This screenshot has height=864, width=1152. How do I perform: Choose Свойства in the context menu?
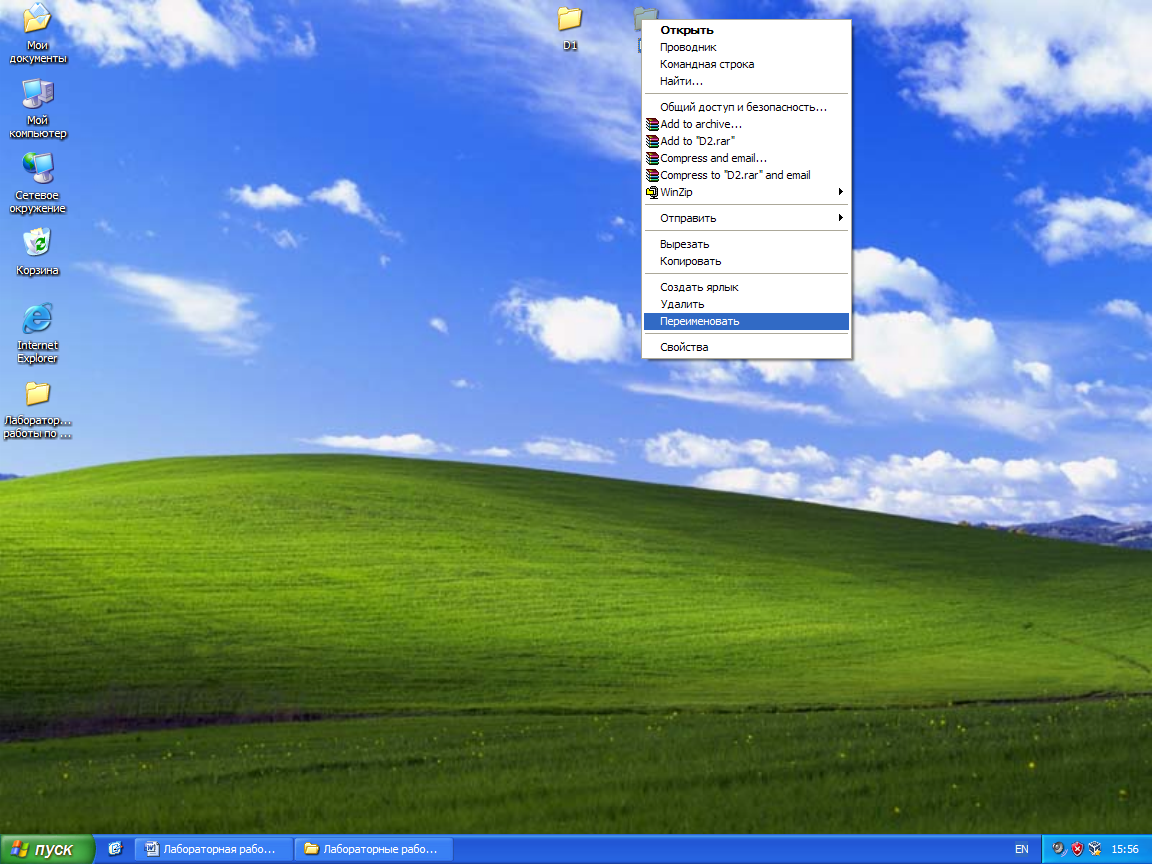coord(746,347)
